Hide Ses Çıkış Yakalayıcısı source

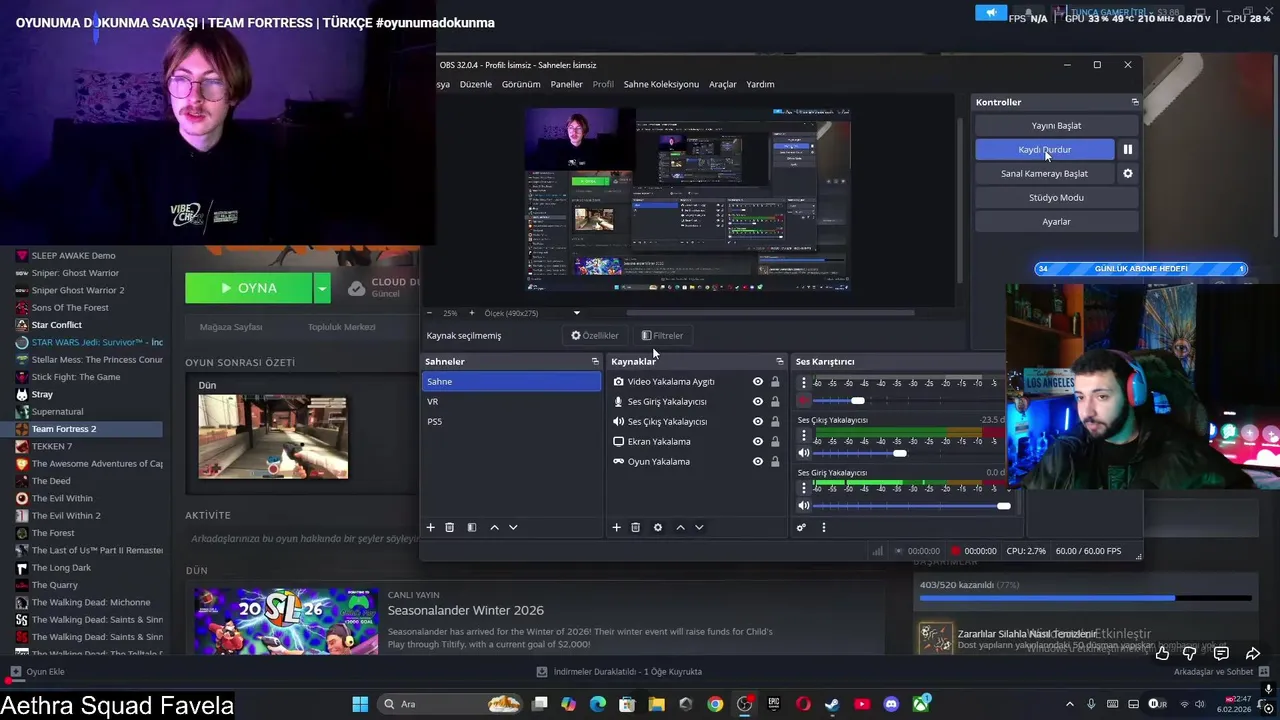click(x=758, y=421)
